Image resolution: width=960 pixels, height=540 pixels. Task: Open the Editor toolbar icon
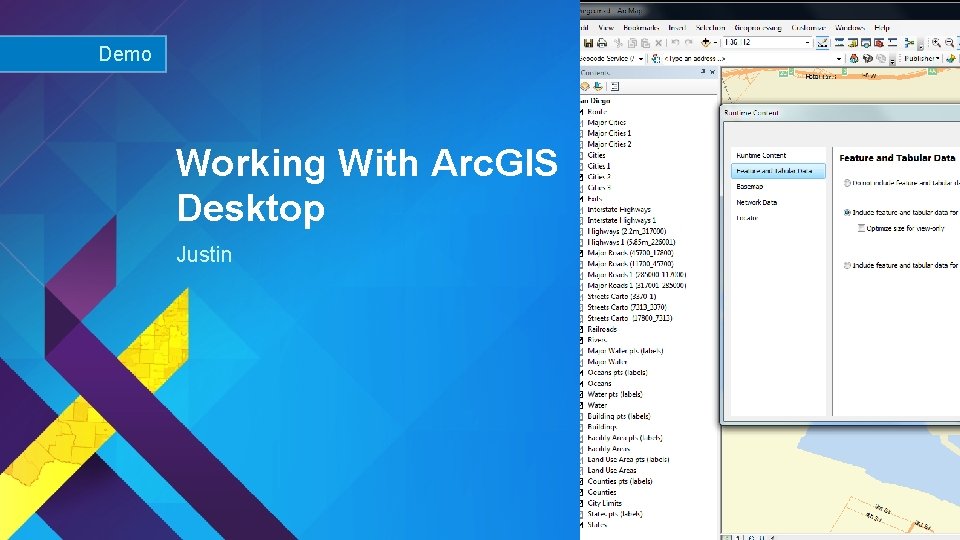click(x=822, y=43)
